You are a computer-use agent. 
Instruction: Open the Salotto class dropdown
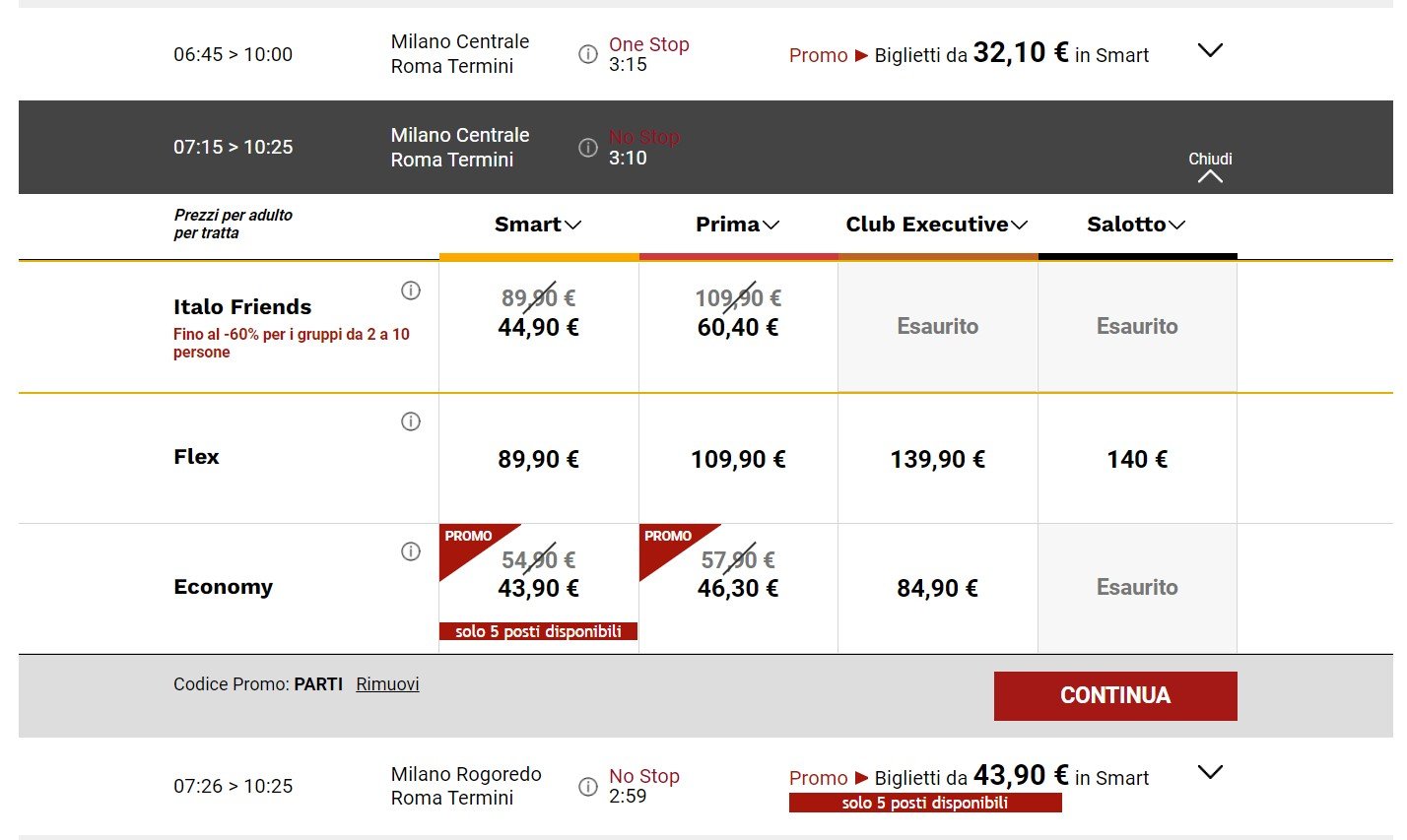(x=1136, y=225)
